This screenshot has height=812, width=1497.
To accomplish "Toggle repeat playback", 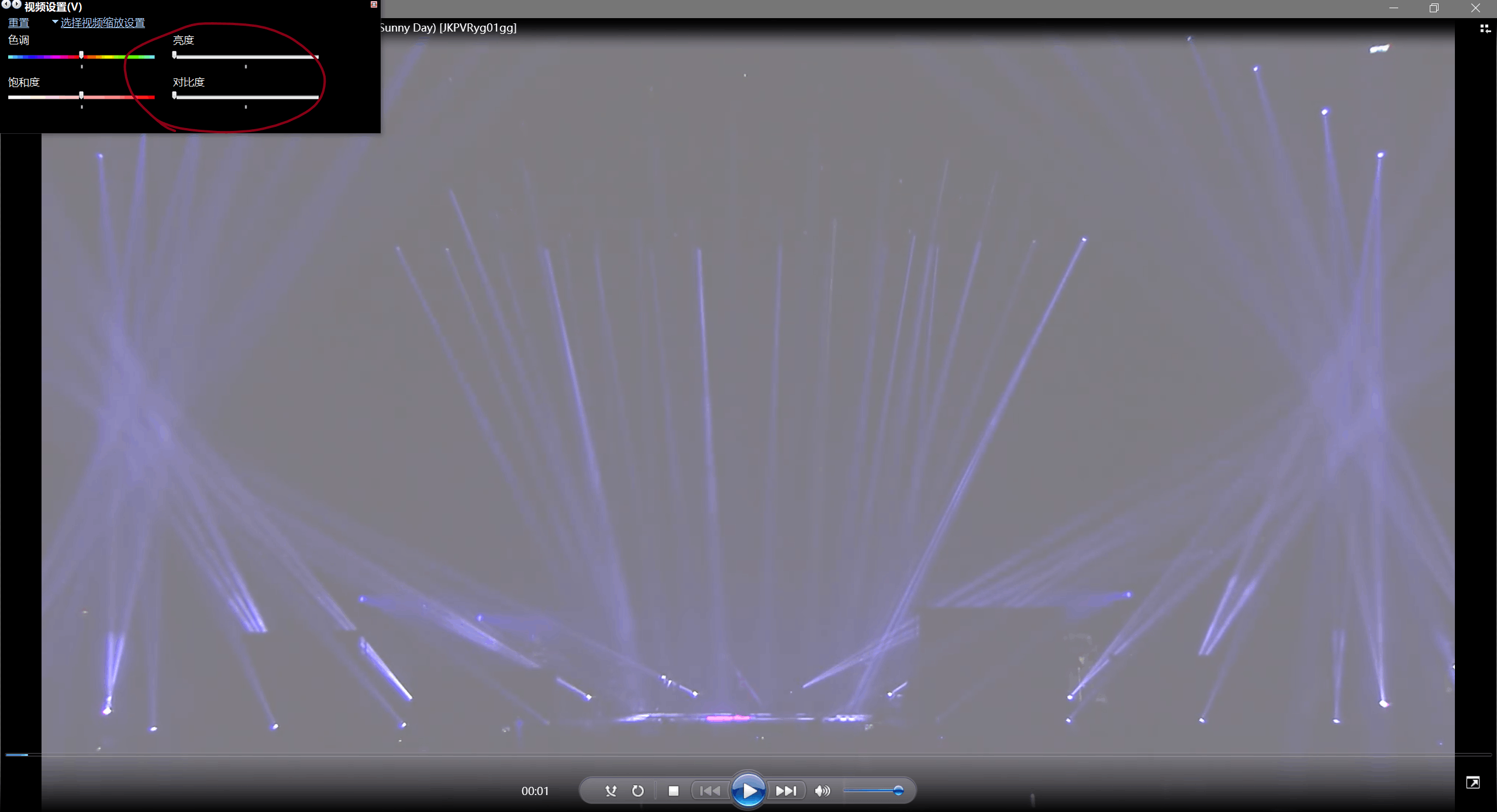I will click(638, 791).
